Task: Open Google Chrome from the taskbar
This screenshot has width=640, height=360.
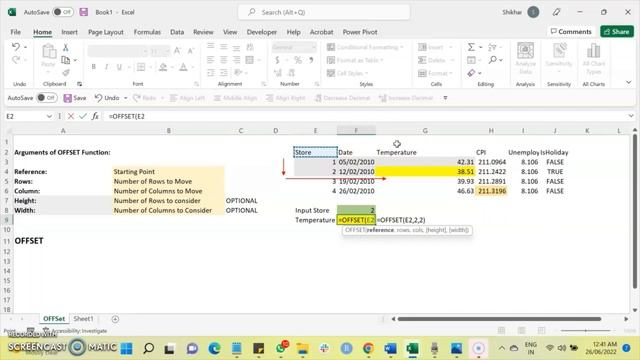Action: [368, 348]
